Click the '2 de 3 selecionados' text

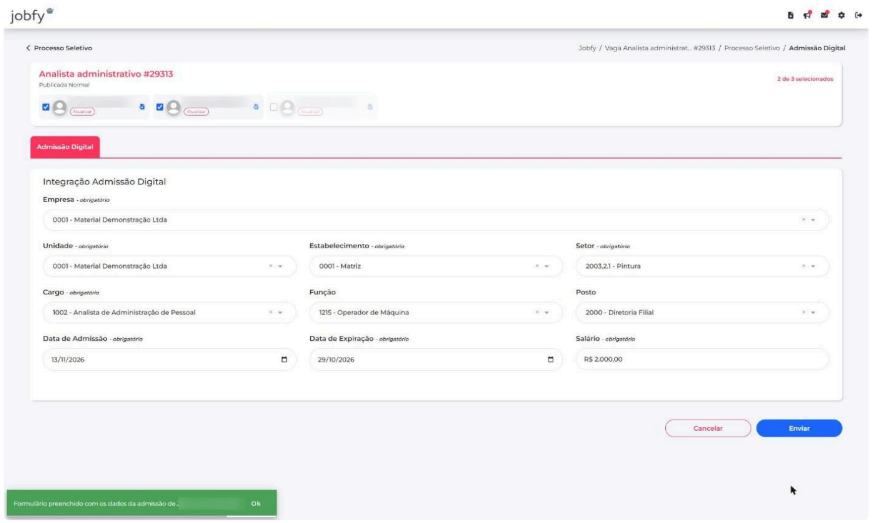pos(805,79)
